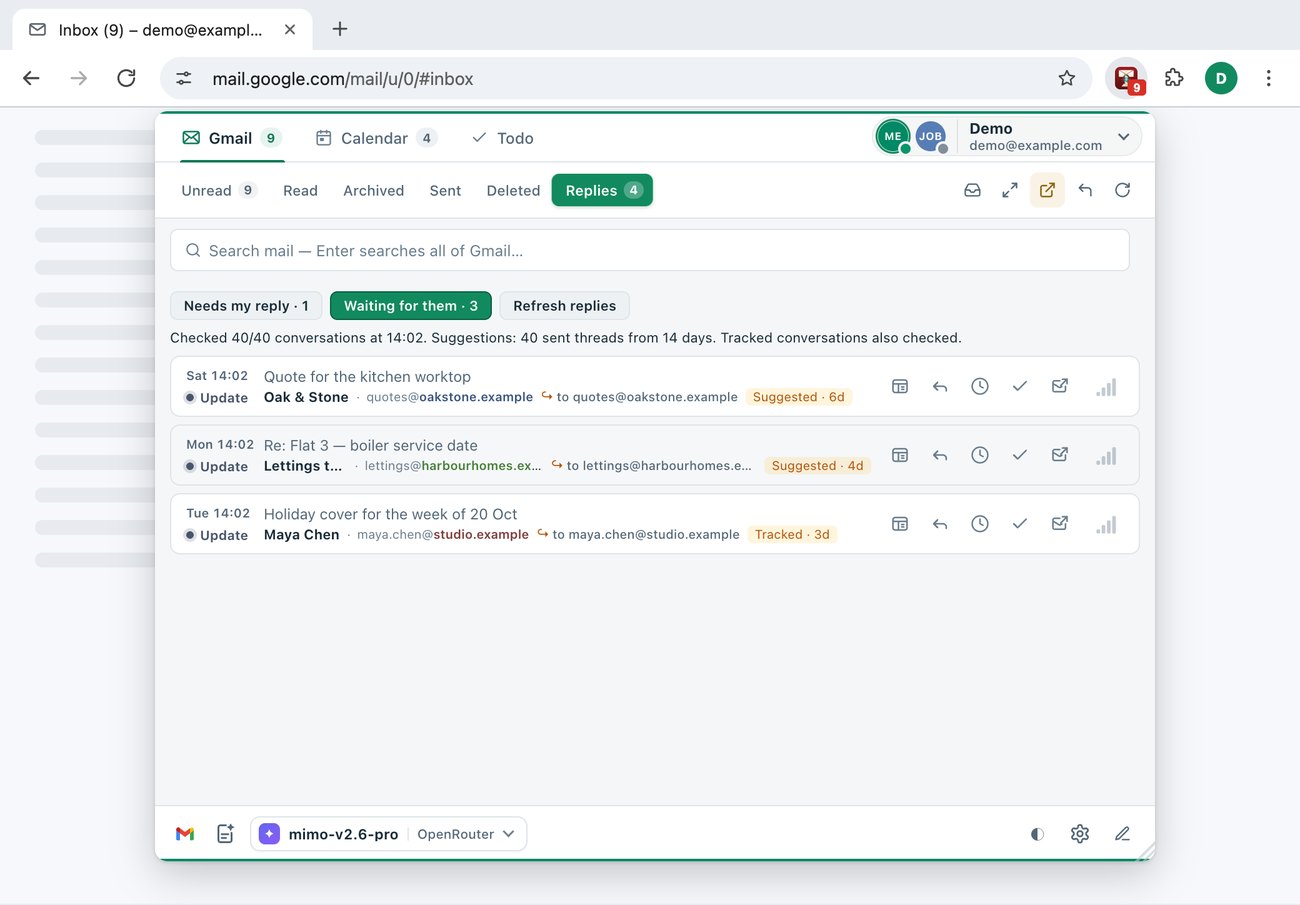Click the highlighted pop-out window icon

click(x=1047, y=190)
